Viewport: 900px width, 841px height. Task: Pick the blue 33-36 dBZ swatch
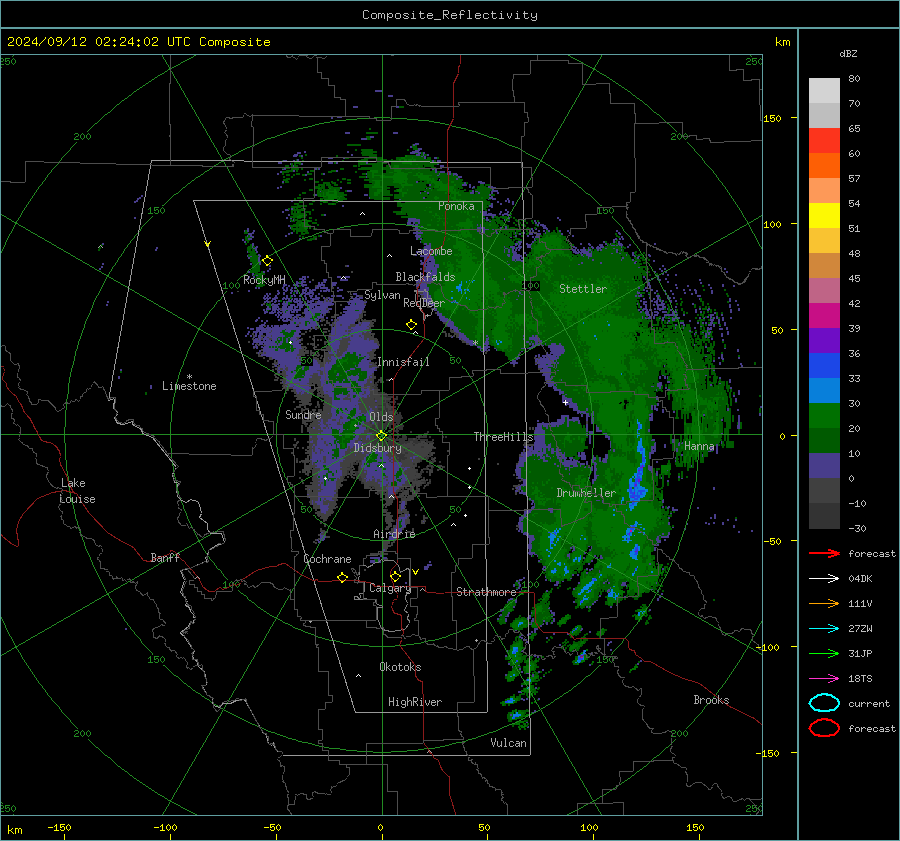click(x=824, y=365)
